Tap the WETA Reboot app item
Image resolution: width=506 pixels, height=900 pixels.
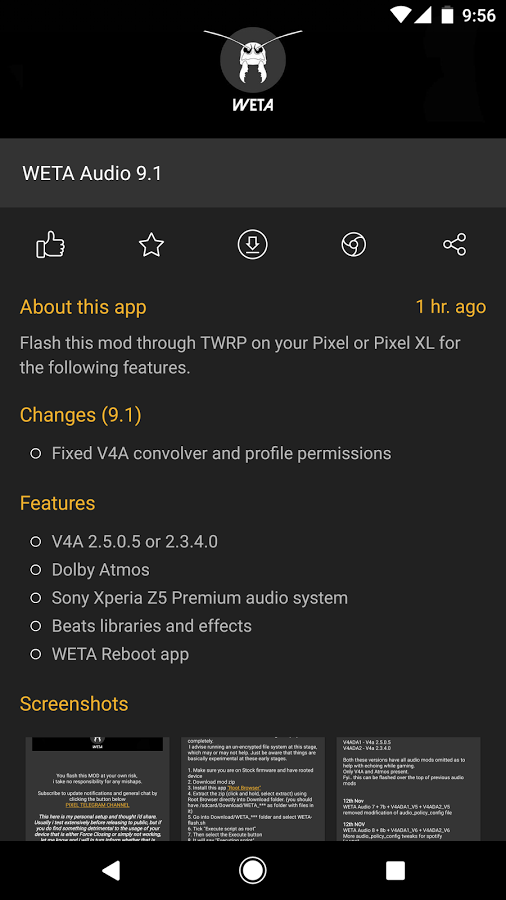pos(120,654)
